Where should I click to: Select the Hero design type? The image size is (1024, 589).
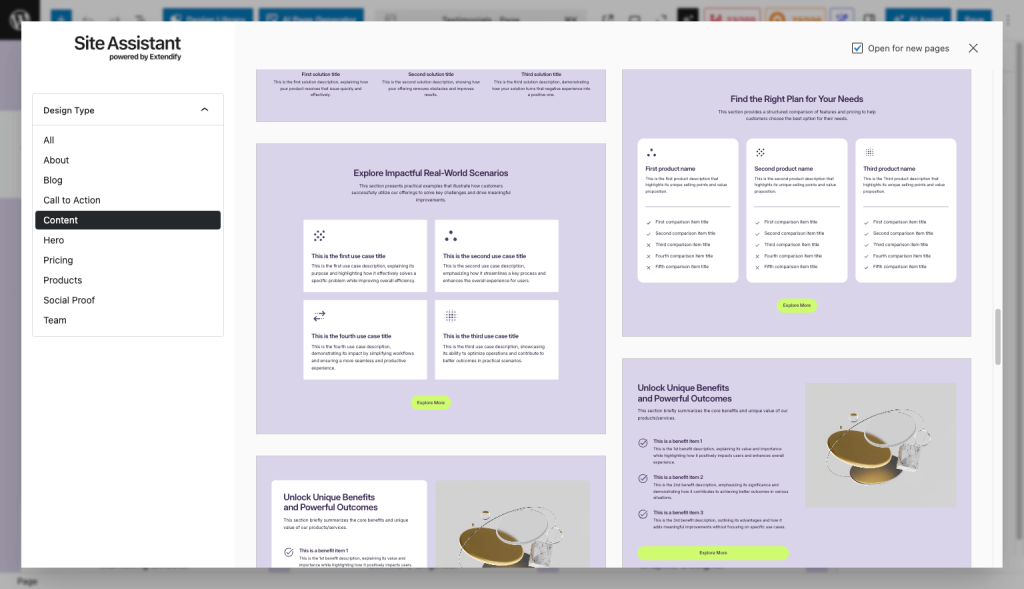[54, 240]
